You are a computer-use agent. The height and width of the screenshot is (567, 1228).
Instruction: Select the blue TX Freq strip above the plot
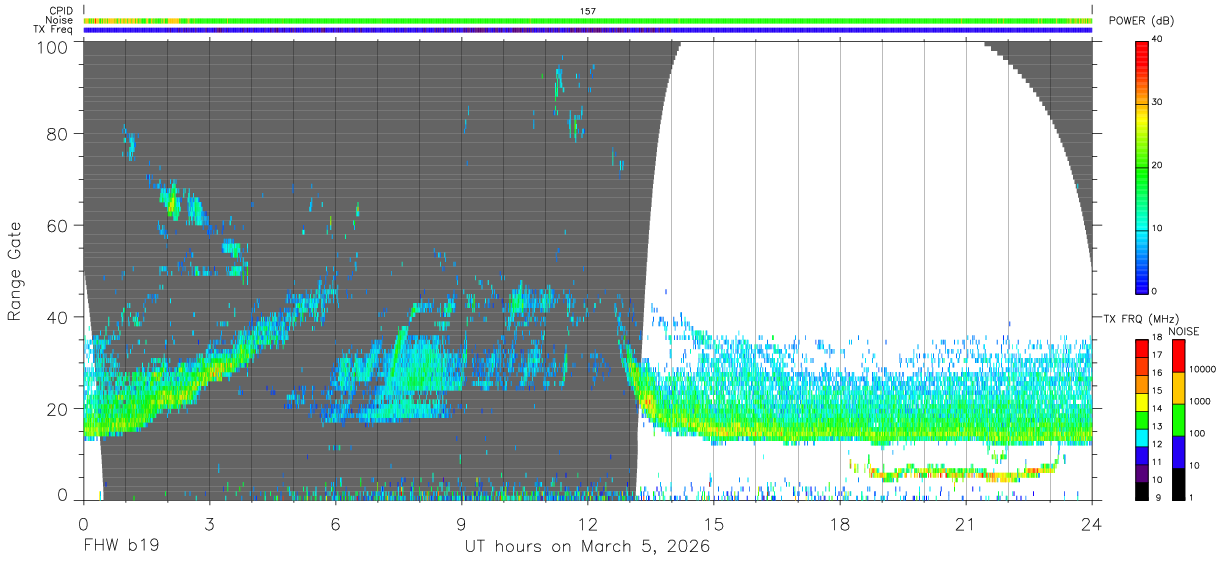[x=587, y=29]
